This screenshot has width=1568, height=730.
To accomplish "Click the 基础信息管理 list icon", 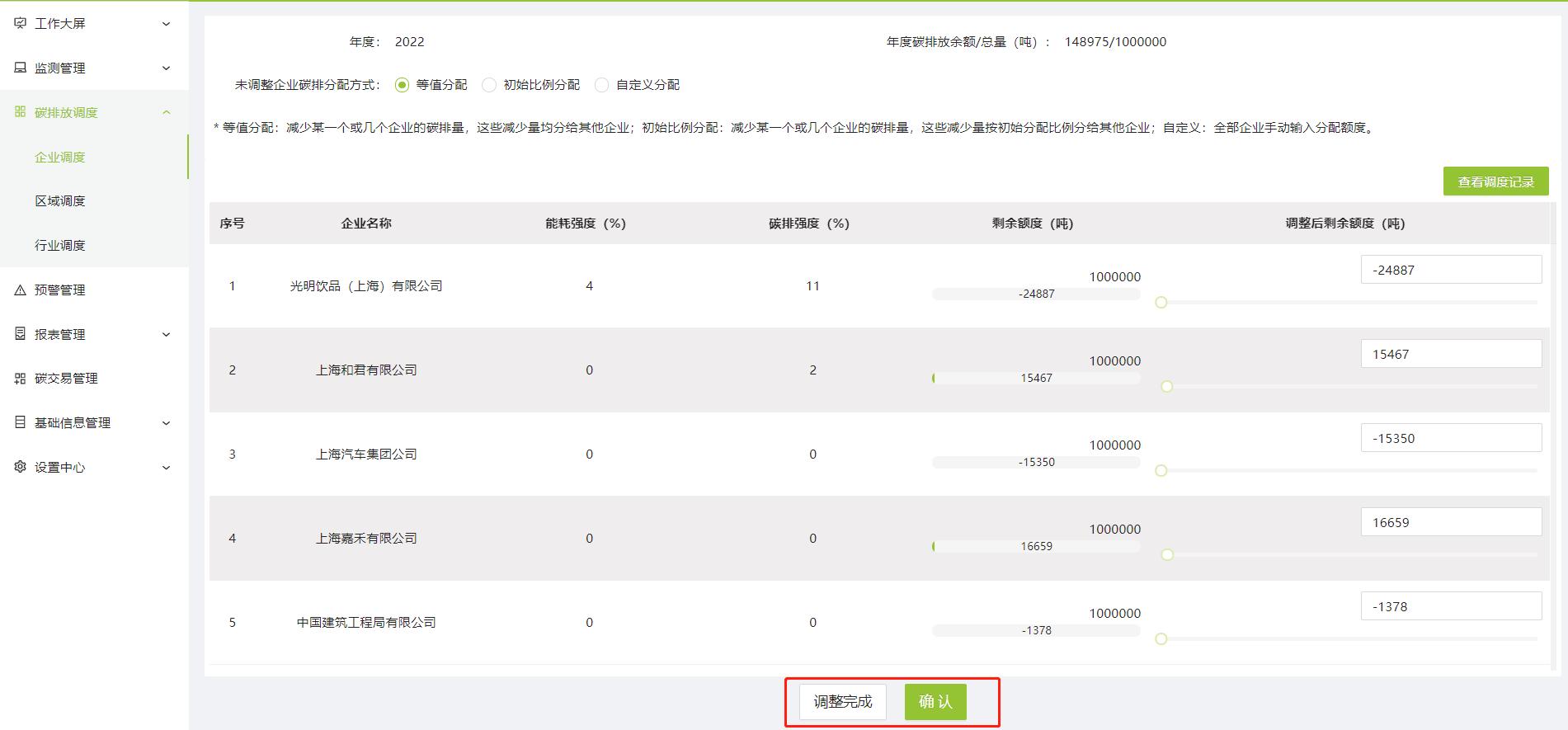I will coord(21,422).
